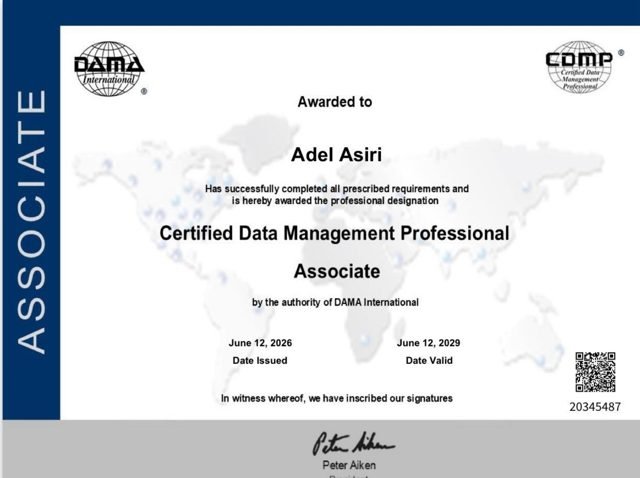The image size is (640, 478).
Task: Click the DAMA International globe logo
Action: click(109, 69)
